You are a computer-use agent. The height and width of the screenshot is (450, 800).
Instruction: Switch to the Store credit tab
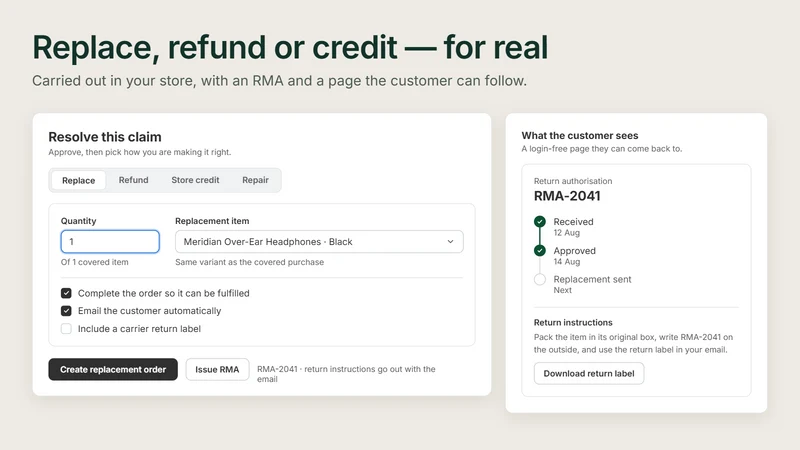coord(195,180)
